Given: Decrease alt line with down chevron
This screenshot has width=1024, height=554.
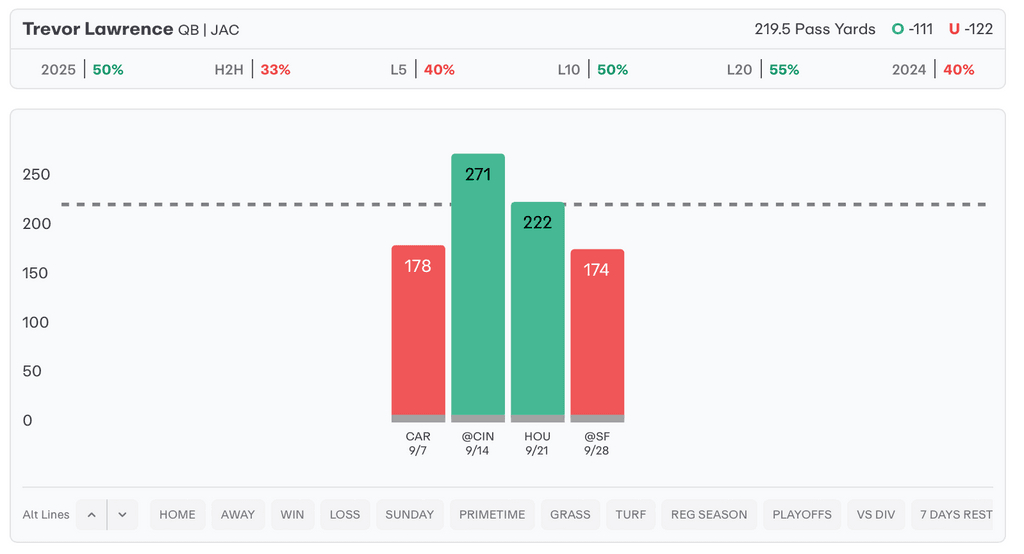Looking at the screenshot, I should tap(122, 515).
